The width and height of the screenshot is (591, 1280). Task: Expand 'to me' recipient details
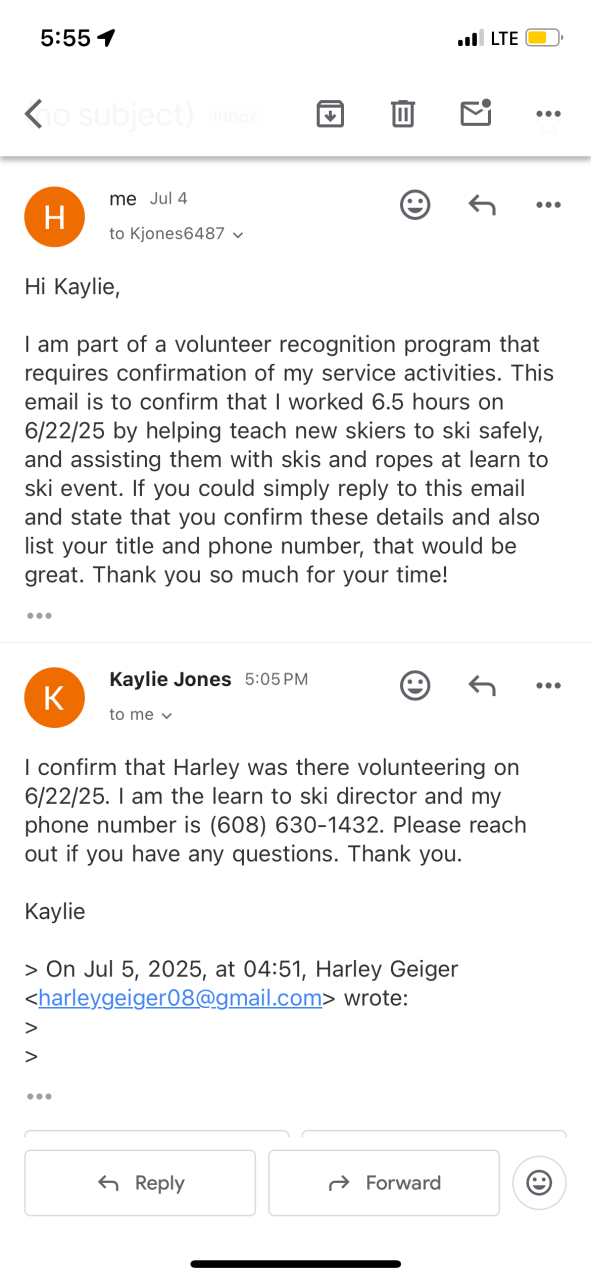coord(141,714)
